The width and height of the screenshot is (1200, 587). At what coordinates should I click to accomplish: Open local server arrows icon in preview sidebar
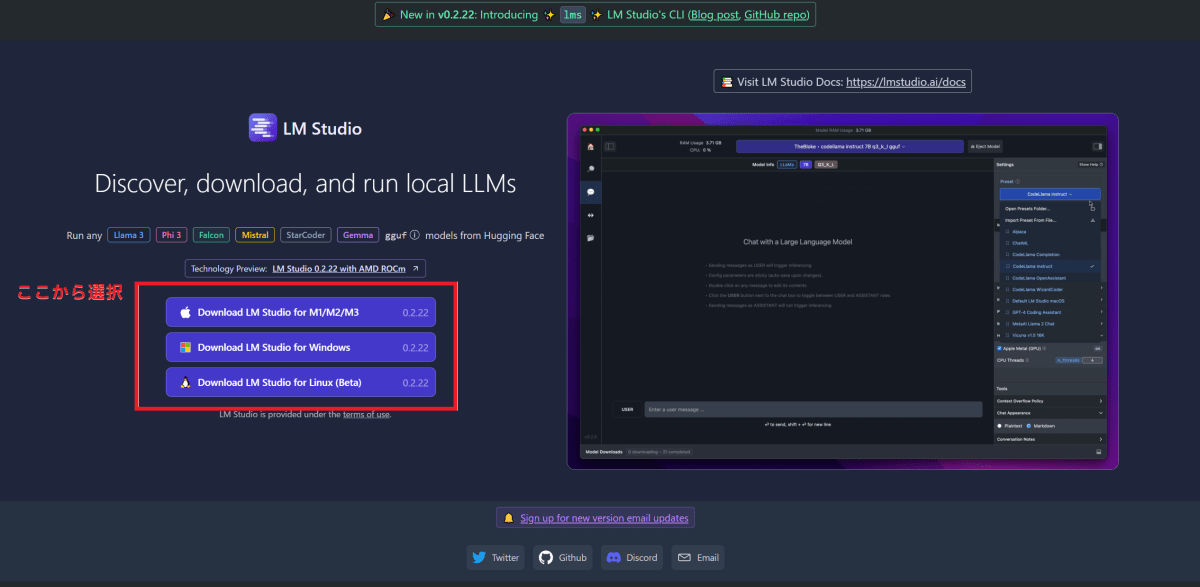[590, 215]
